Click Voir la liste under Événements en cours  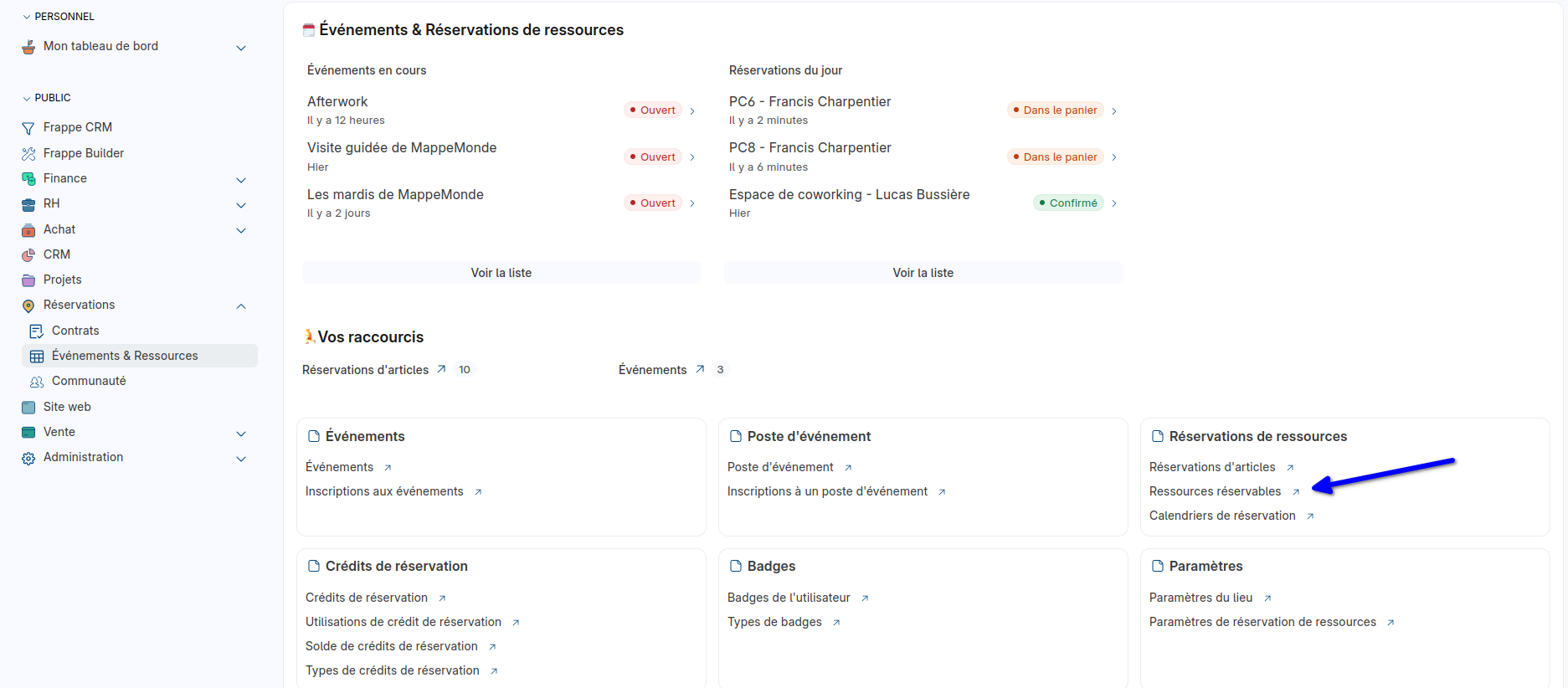click(x=501, y=273)
